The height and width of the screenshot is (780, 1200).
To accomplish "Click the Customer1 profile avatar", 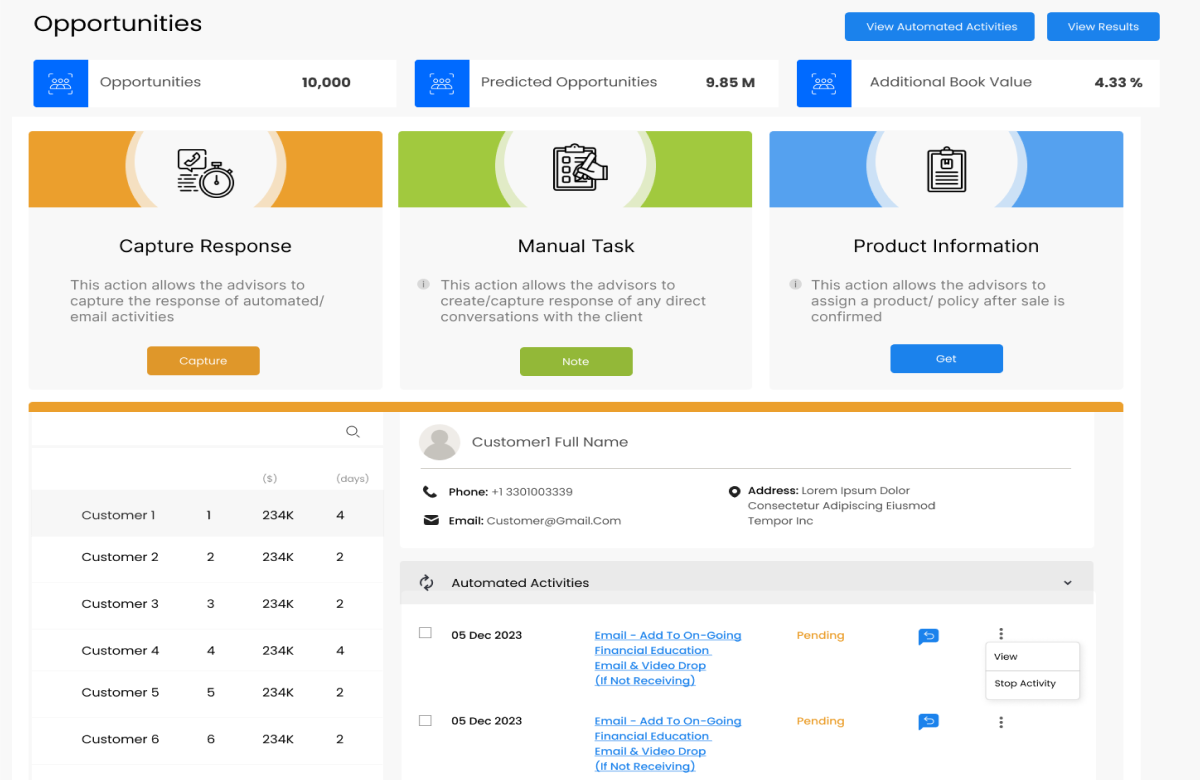I will click(x=439, y=442).
